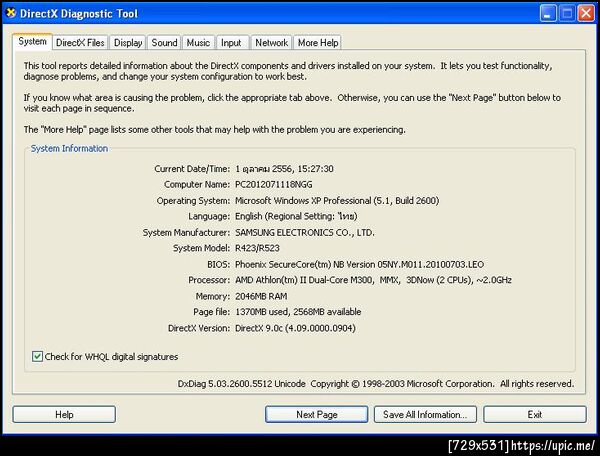Go to the Network tab
This screenshot has height=456, width=600.
coord(271,42)
